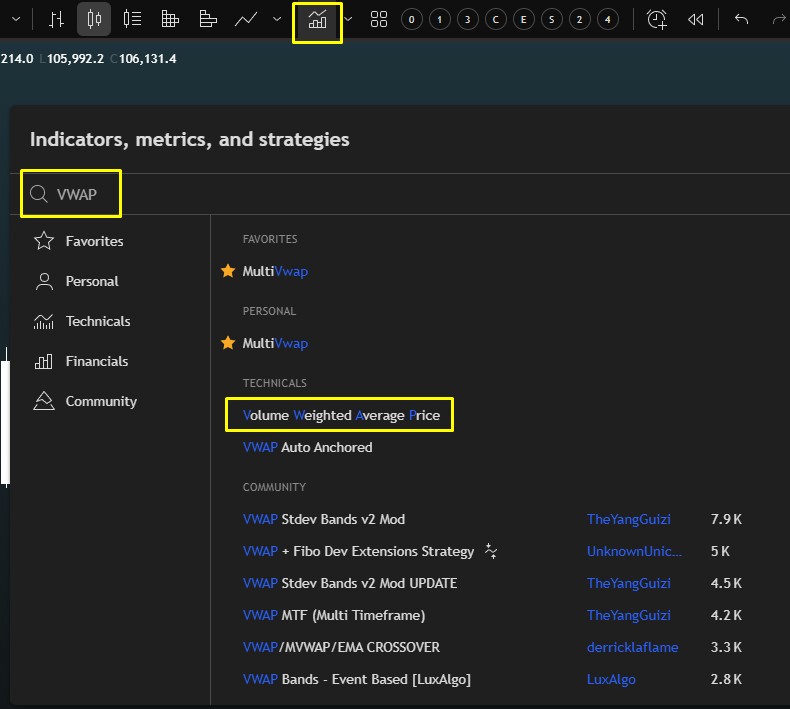Expand the Indicators favorites dropdown arrow
The height and width of the screenshot is (709, 790).
pyautogui.click(x=348, y=20)
